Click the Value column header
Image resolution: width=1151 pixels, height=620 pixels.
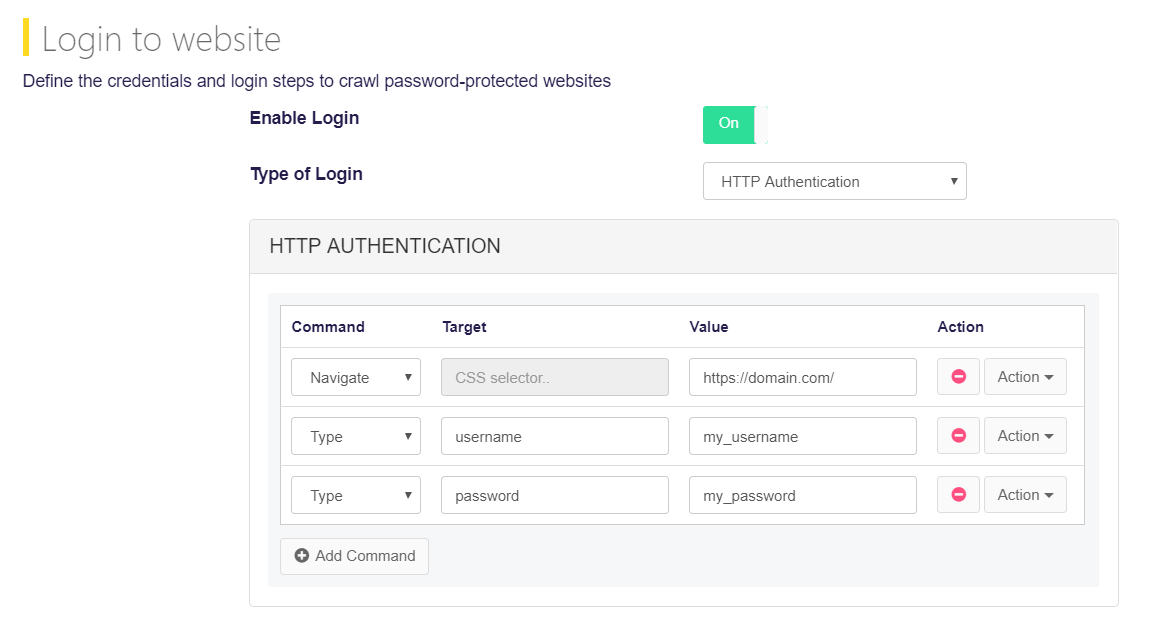pyautogui.click(x=709, y=327)
